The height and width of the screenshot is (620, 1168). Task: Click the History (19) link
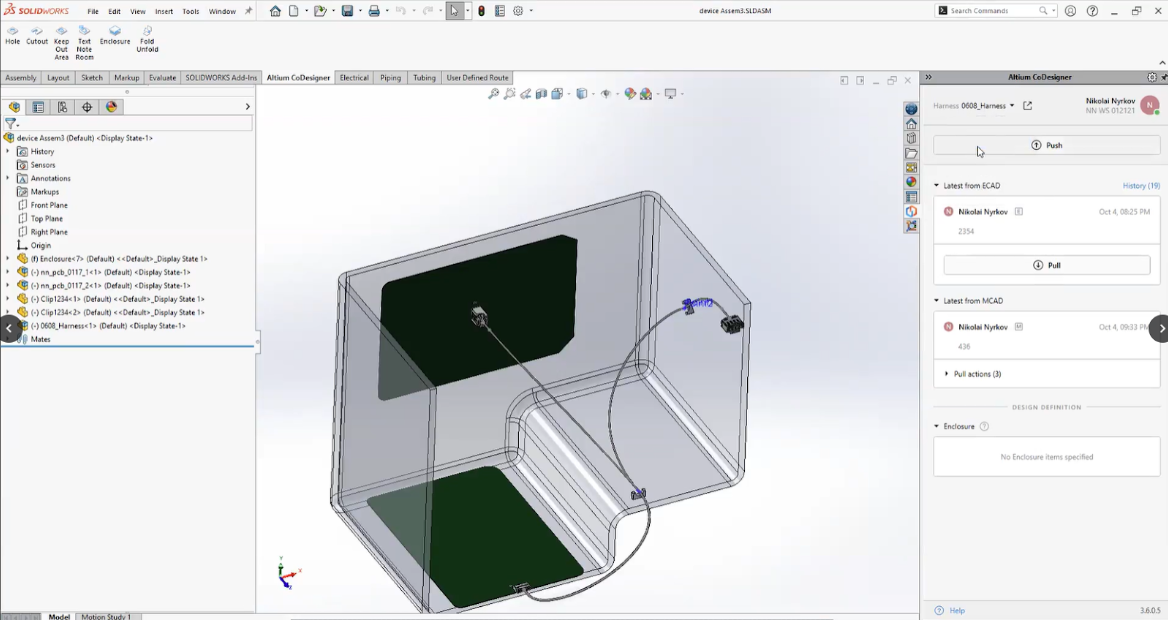click(x=1141, y=186)
